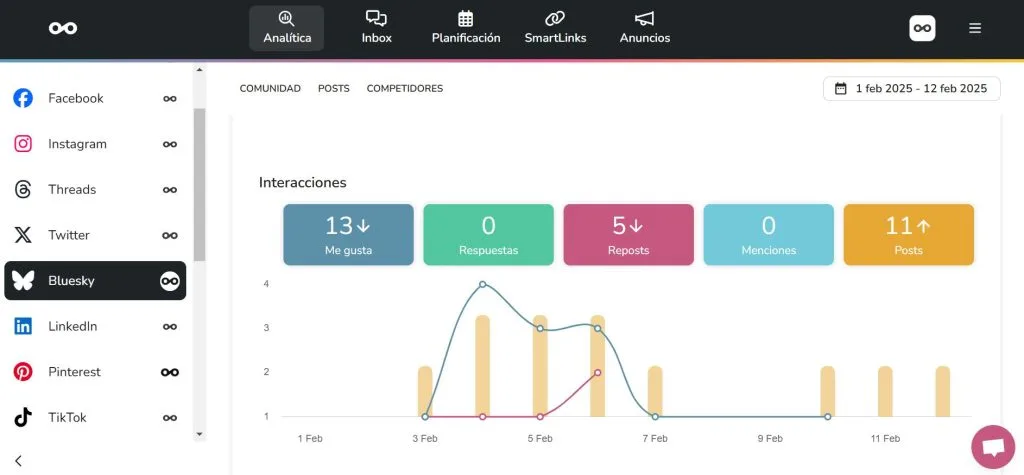
Task: Switch to the Posts tab
Action: (x=334, y=88)
